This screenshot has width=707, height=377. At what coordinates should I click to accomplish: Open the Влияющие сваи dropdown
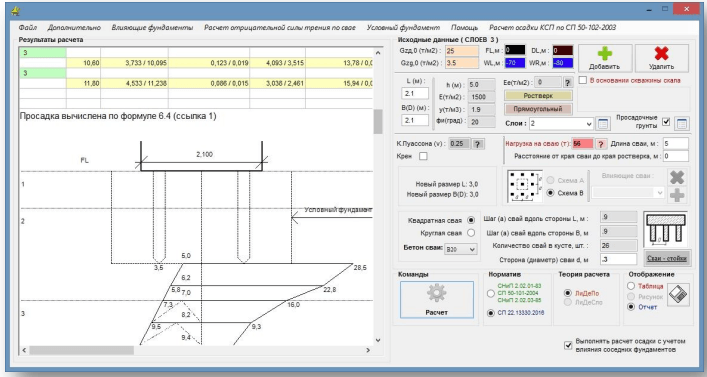pos(628,193)
